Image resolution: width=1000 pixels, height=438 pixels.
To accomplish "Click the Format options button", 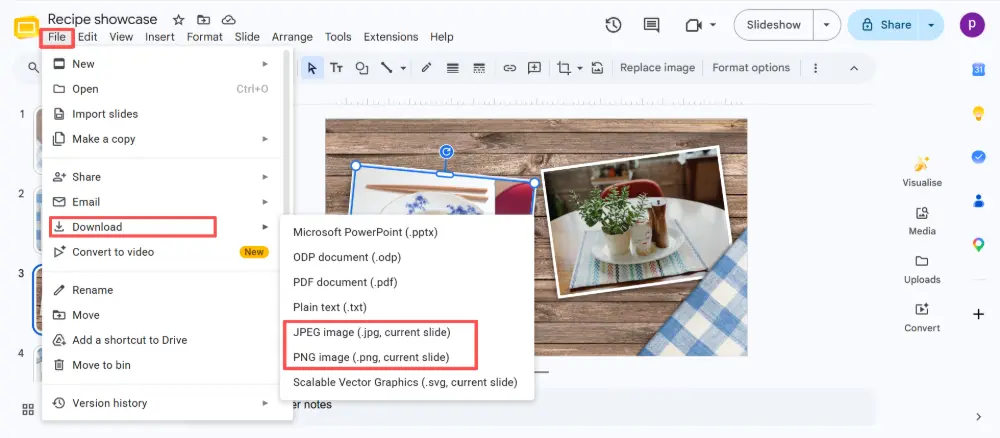I will pos(751,68).
